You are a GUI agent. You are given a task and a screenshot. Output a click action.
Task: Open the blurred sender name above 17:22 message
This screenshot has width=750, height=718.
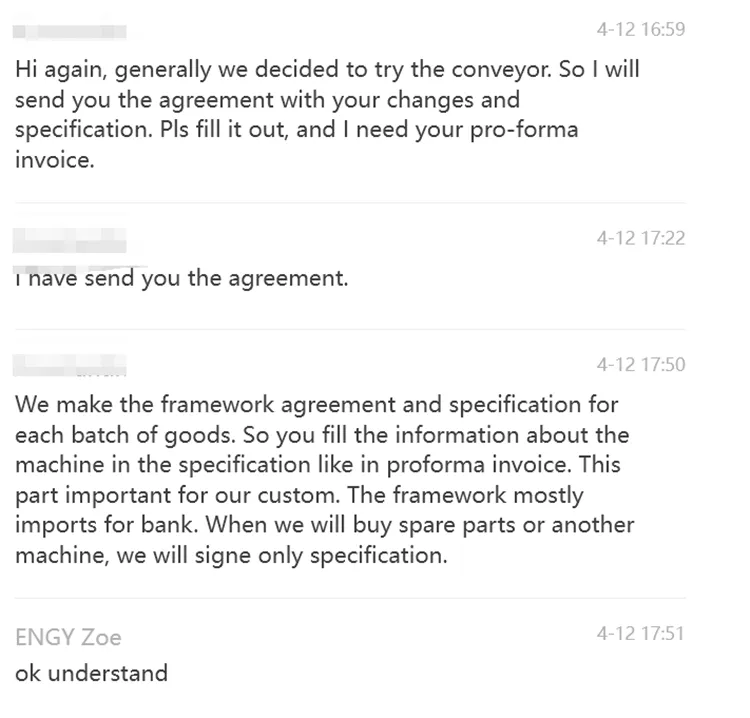[x=70, y=241]
